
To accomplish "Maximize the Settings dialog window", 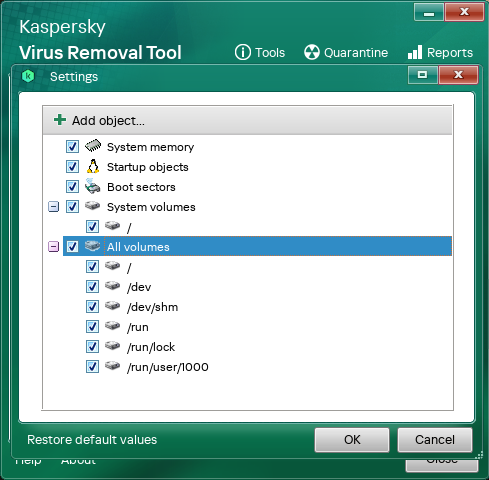I will pos(423,75).
